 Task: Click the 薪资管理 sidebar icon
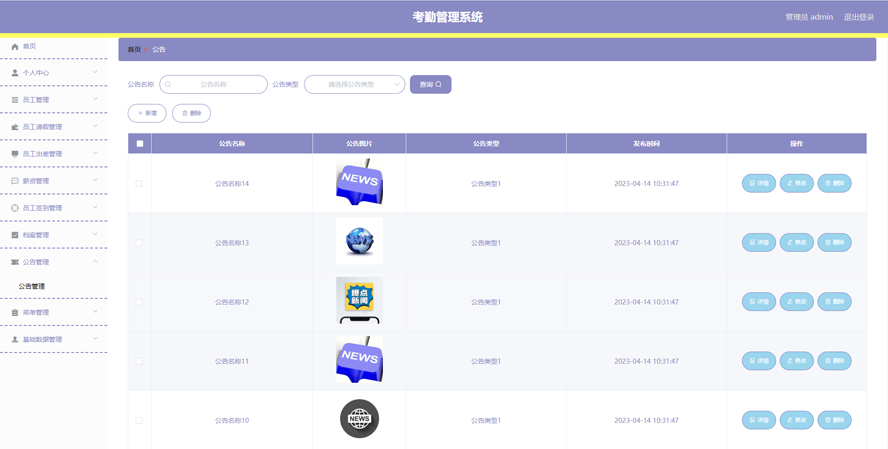tap(15, 181)
